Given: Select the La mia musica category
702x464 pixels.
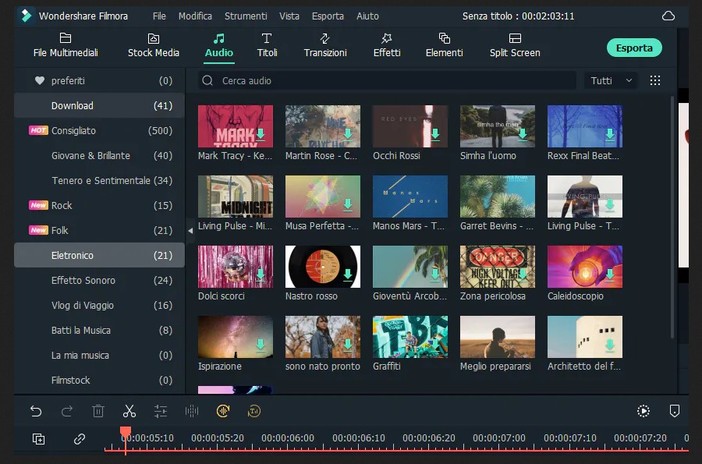Looking at the screenshot, I should coord(99,356).
